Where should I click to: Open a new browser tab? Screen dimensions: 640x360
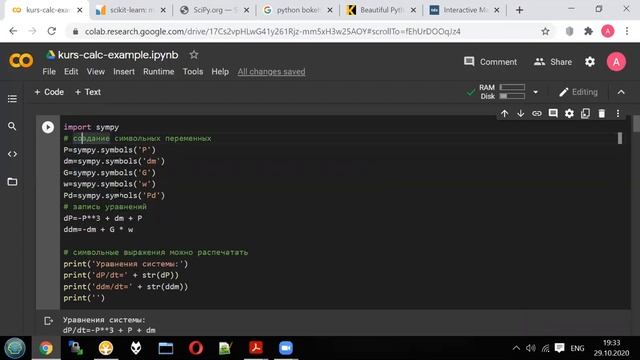click(x=519, y=10)
